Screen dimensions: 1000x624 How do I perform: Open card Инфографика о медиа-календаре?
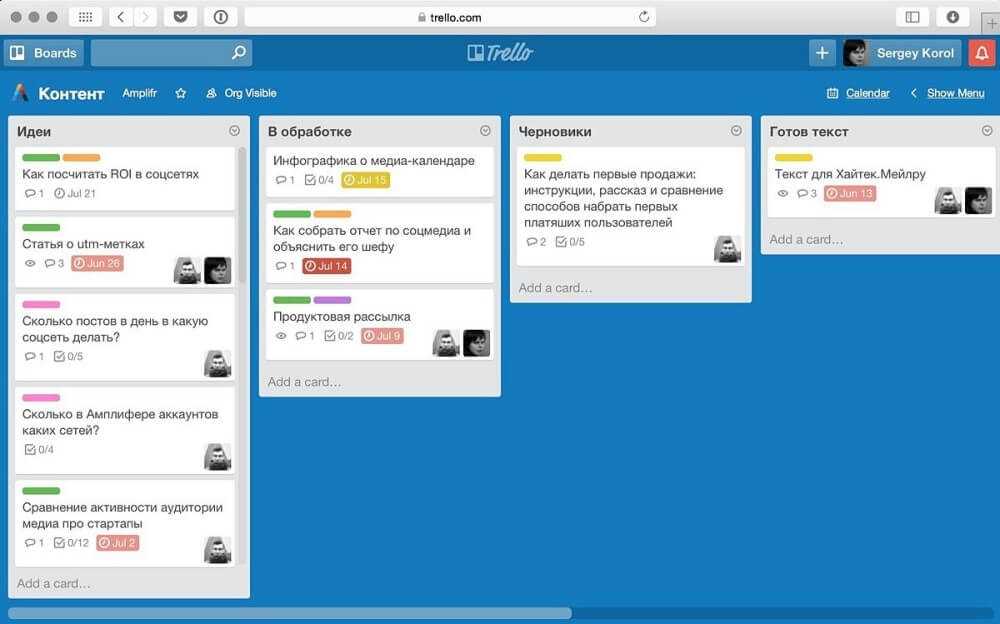(x=380, y=172)
